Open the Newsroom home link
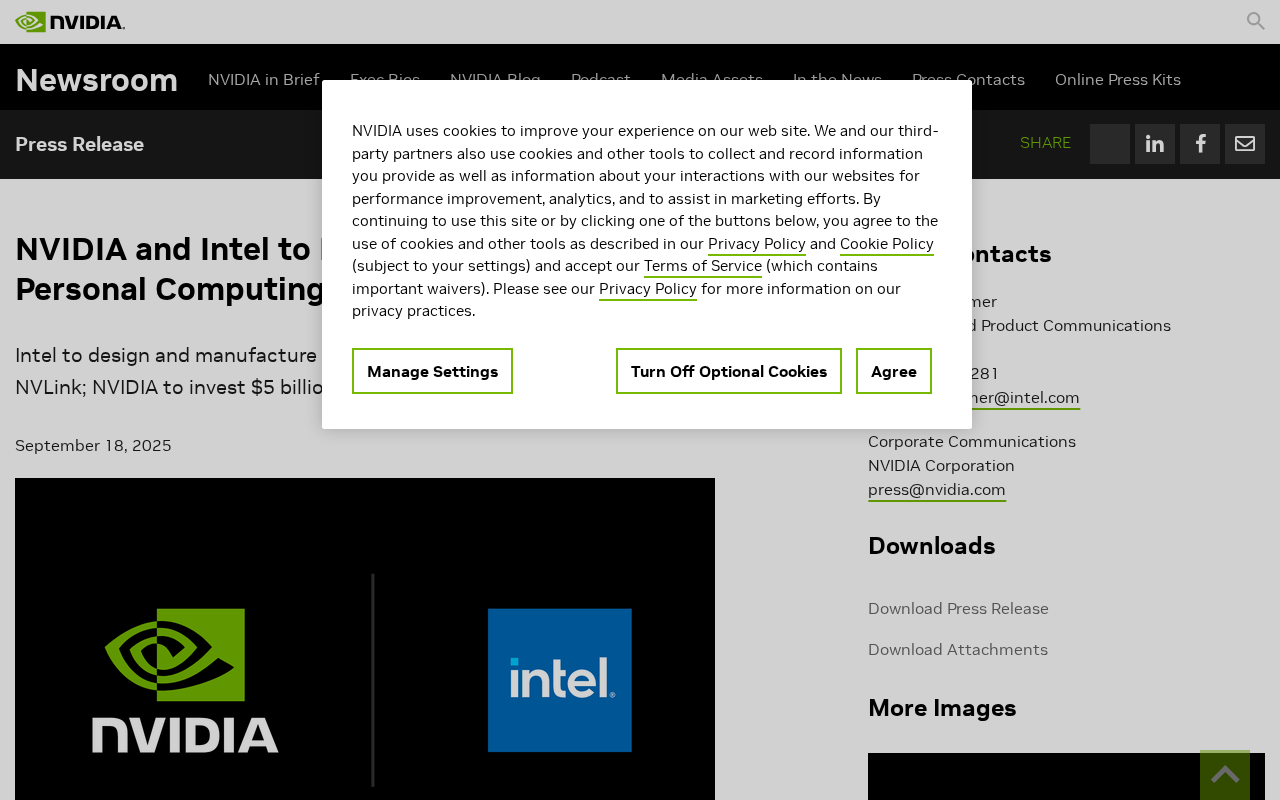The width and height of the screenshot is (1280, 800). coord(96,80)
